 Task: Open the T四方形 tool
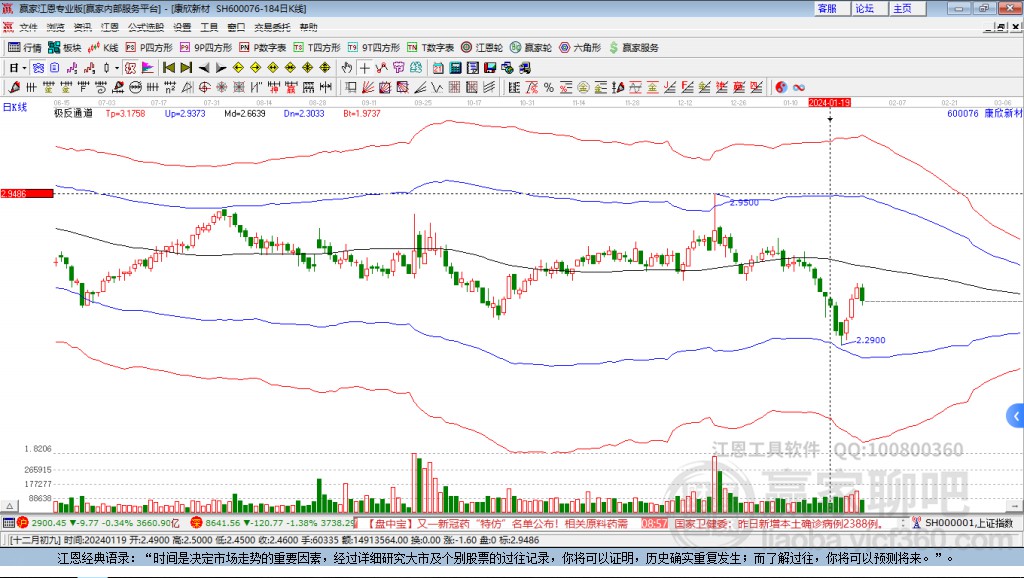(317, 48)
